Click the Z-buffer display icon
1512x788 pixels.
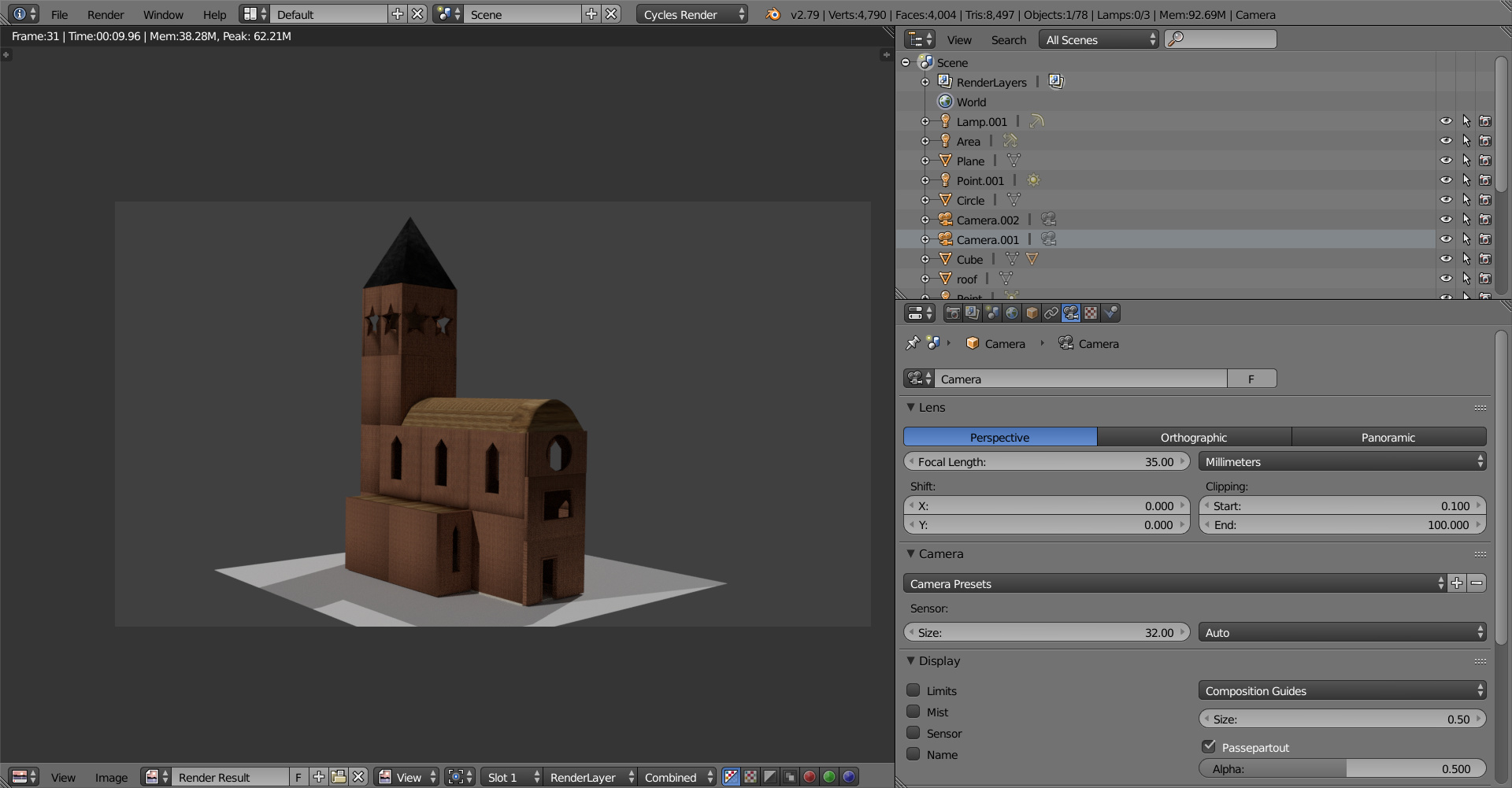790,777
